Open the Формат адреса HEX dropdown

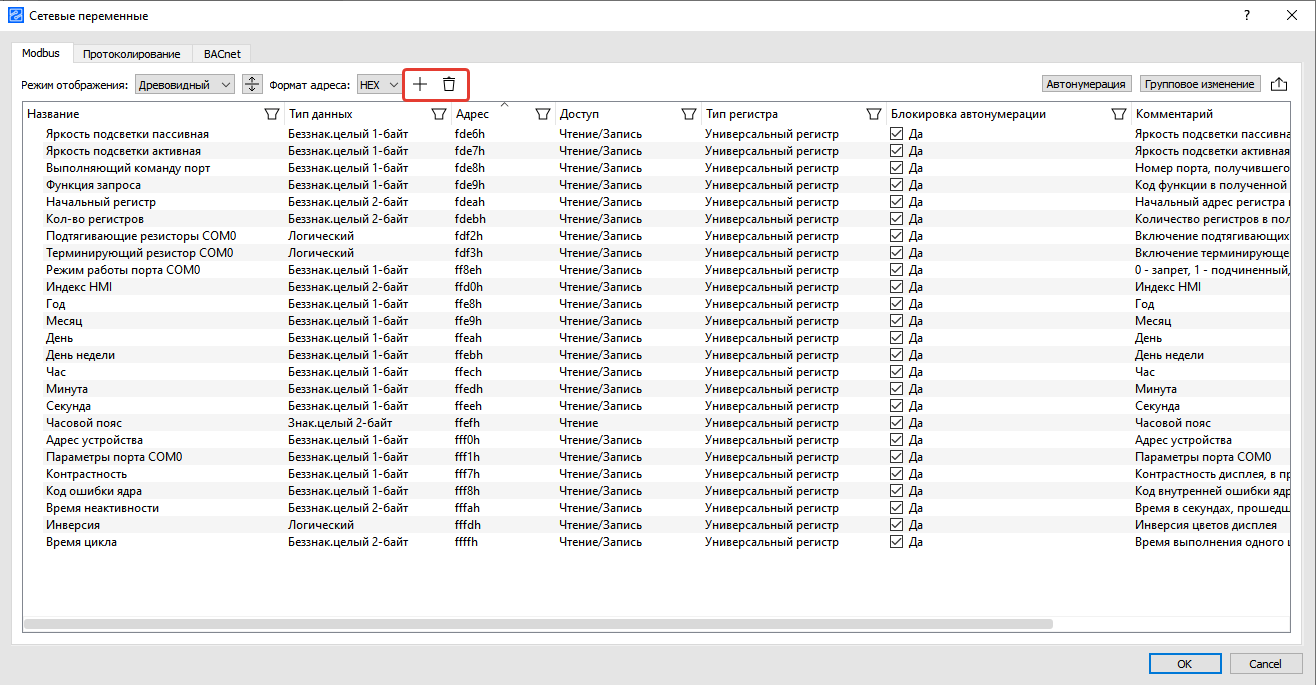tap(379, 85)
